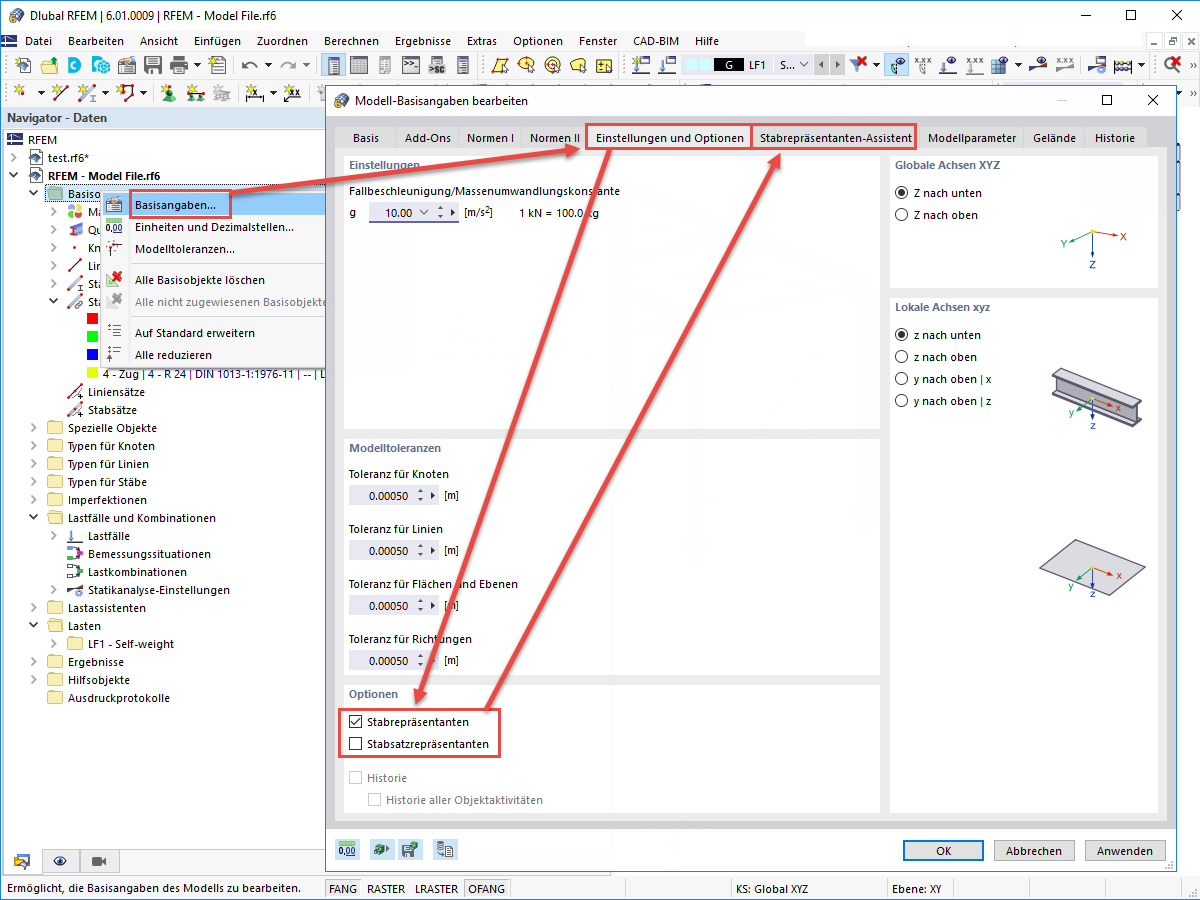Image resolution: width=1200 pixels, height=900 pixels.
Task: Select local 'z nach unten' radio button
Action: (x=902, y=335)
